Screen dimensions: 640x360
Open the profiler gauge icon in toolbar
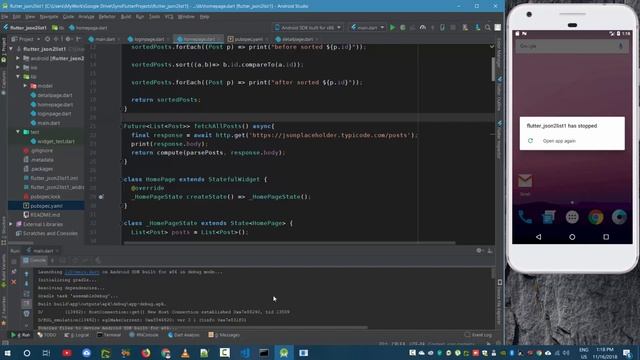click(x=423, y=27)
